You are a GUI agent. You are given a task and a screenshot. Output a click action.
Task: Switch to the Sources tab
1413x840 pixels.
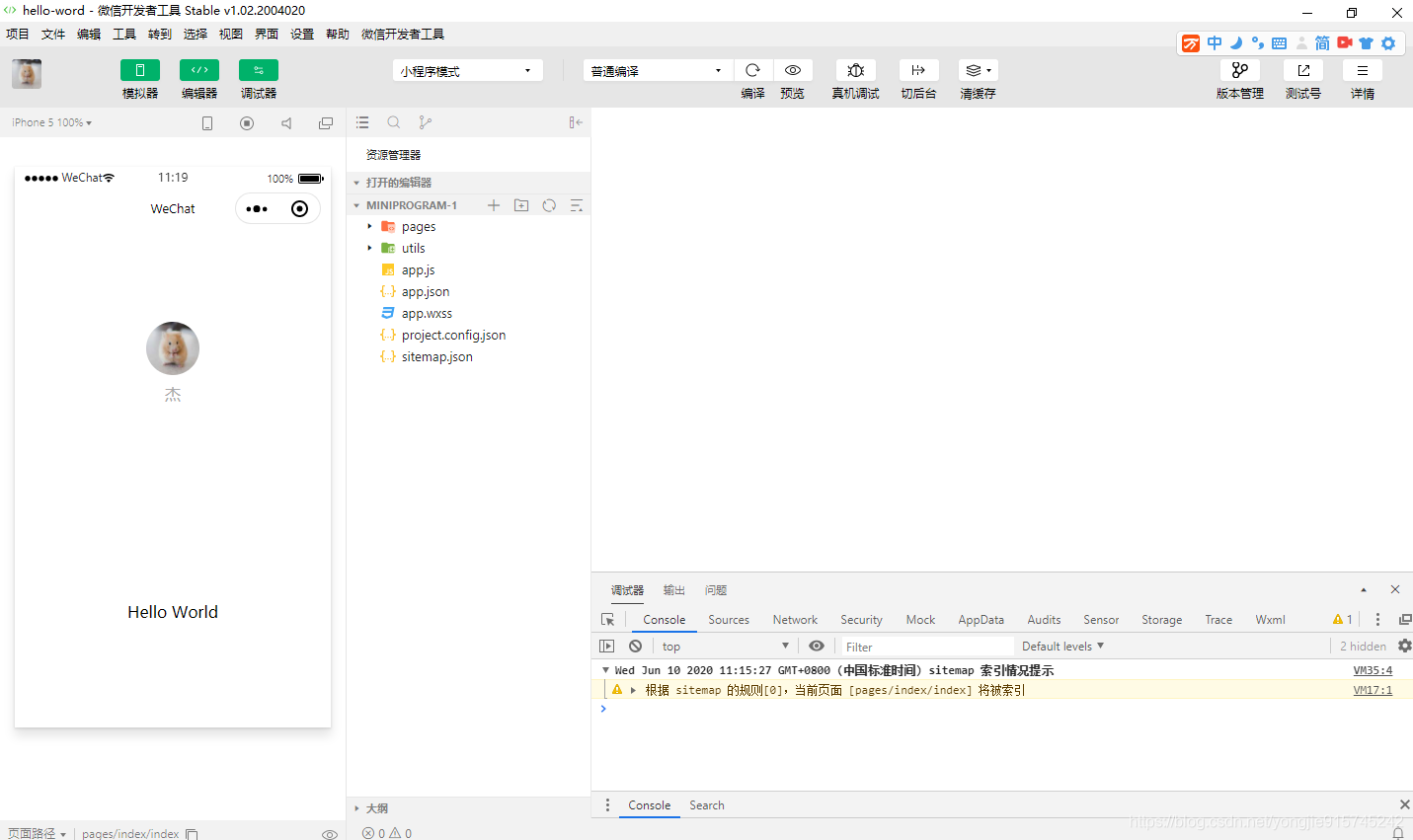click(729, 620)
